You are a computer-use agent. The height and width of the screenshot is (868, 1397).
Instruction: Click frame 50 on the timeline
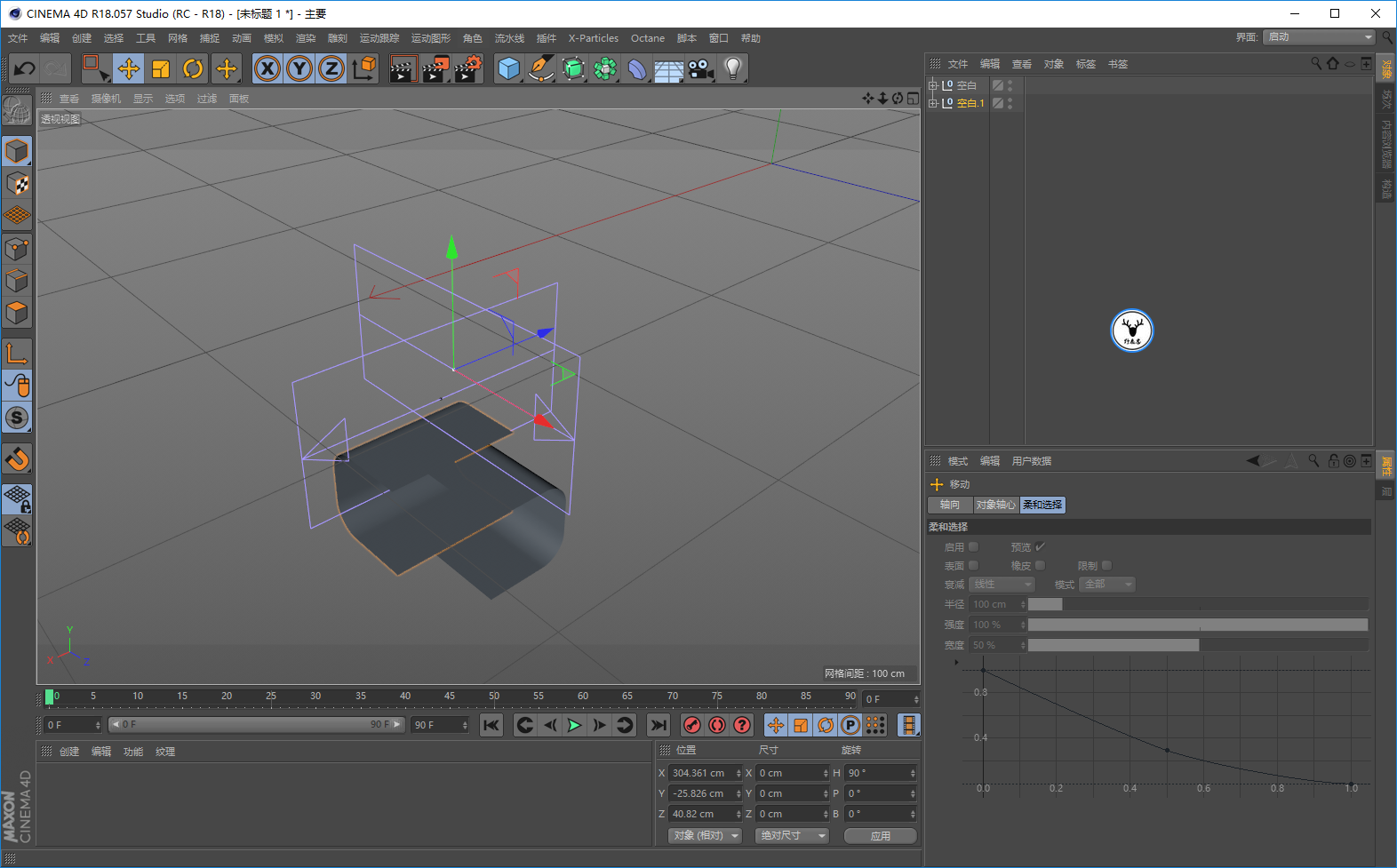494,697
